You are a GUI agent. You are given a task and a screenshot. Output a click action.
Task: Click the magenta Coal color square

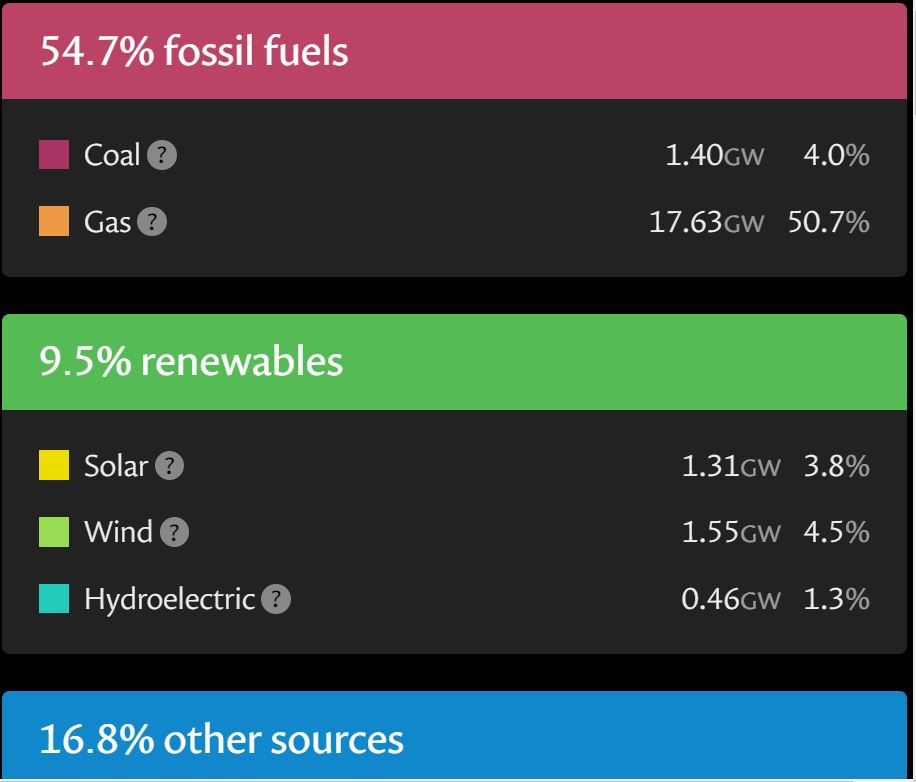[54, 155]
